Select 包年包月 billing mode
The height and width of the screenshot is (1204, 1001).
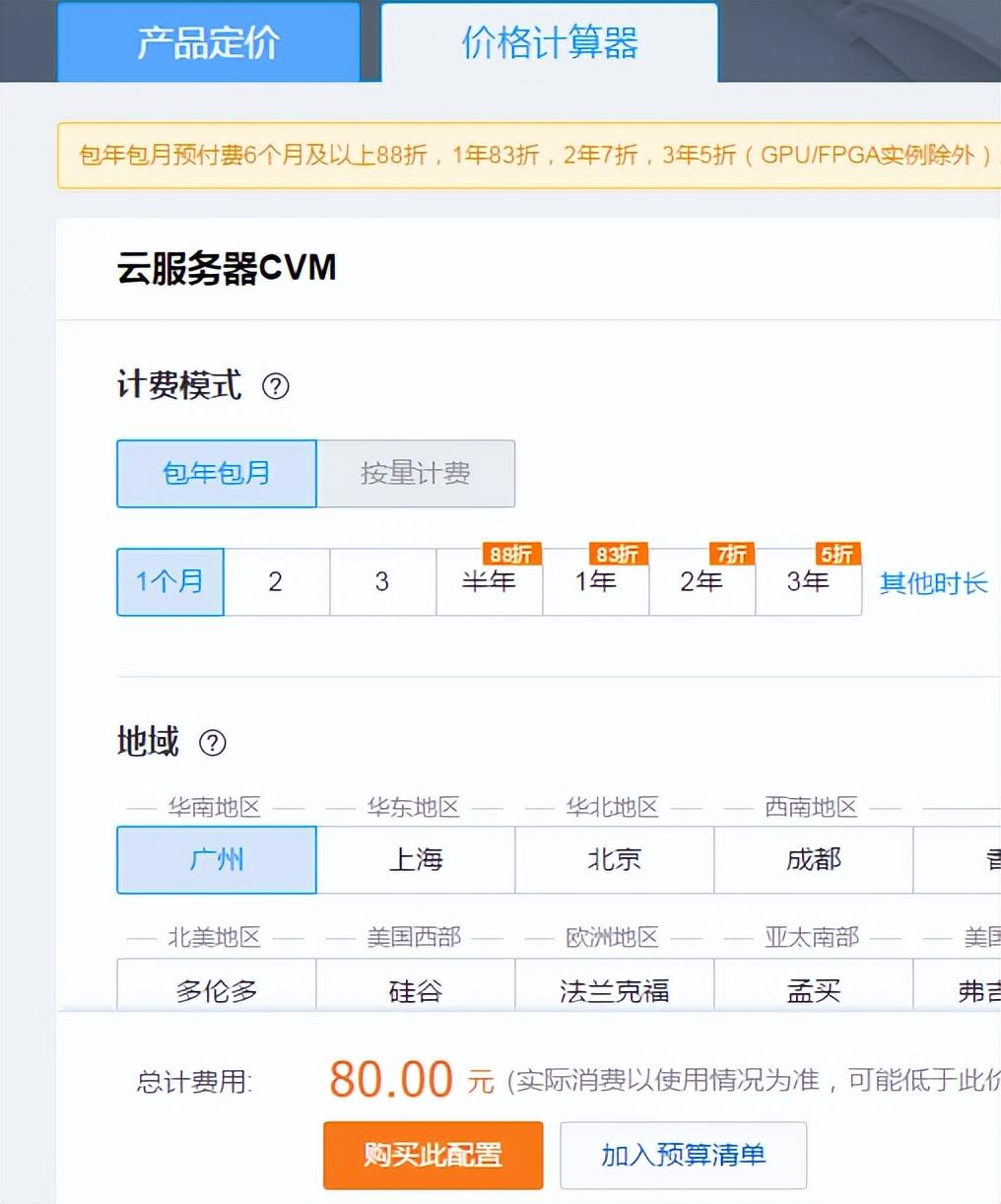click(x=217, y=474)
